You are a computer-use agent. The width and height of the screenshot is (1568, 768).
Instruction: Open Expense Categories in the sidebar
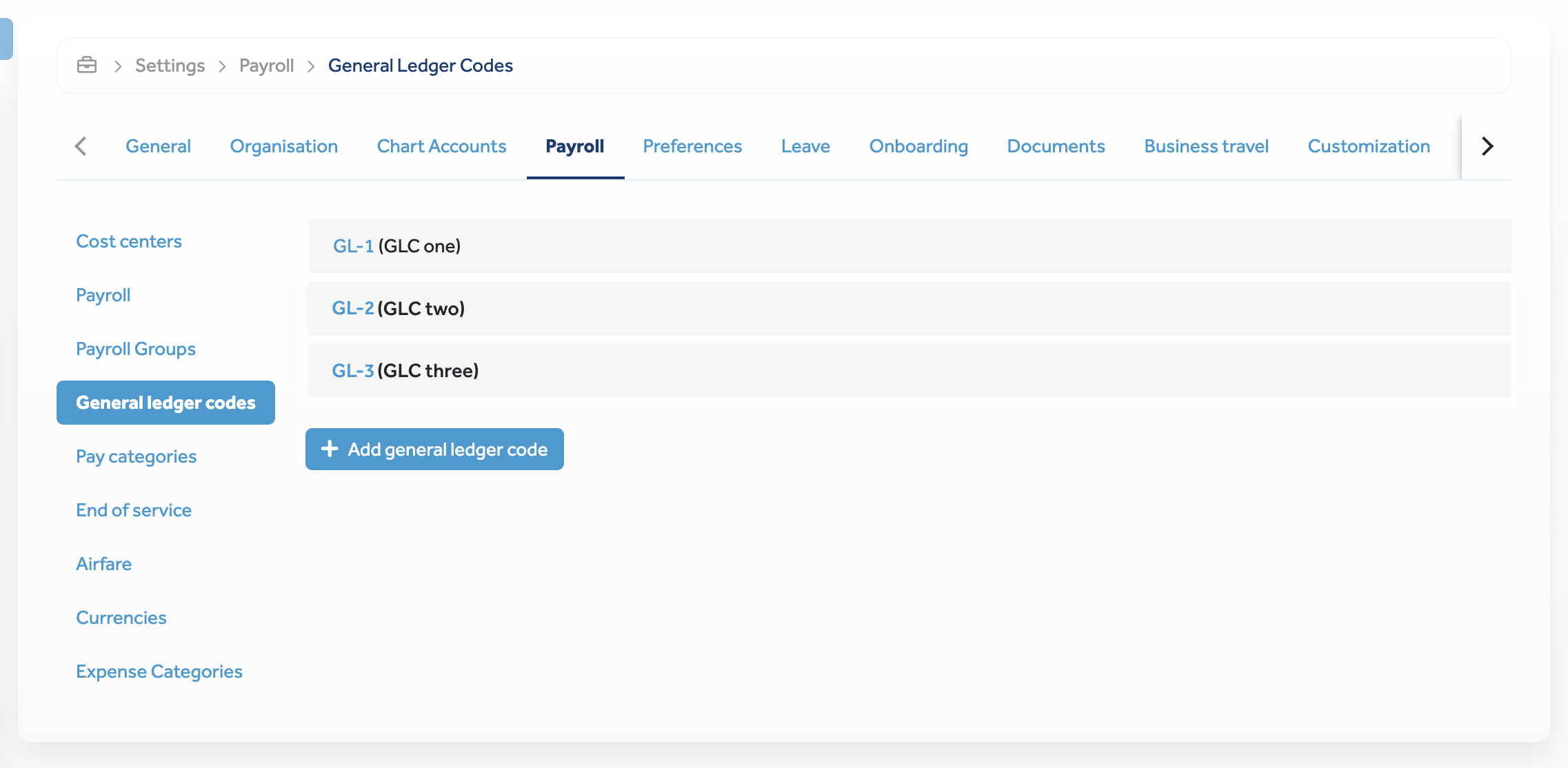[x=159, y=671]
